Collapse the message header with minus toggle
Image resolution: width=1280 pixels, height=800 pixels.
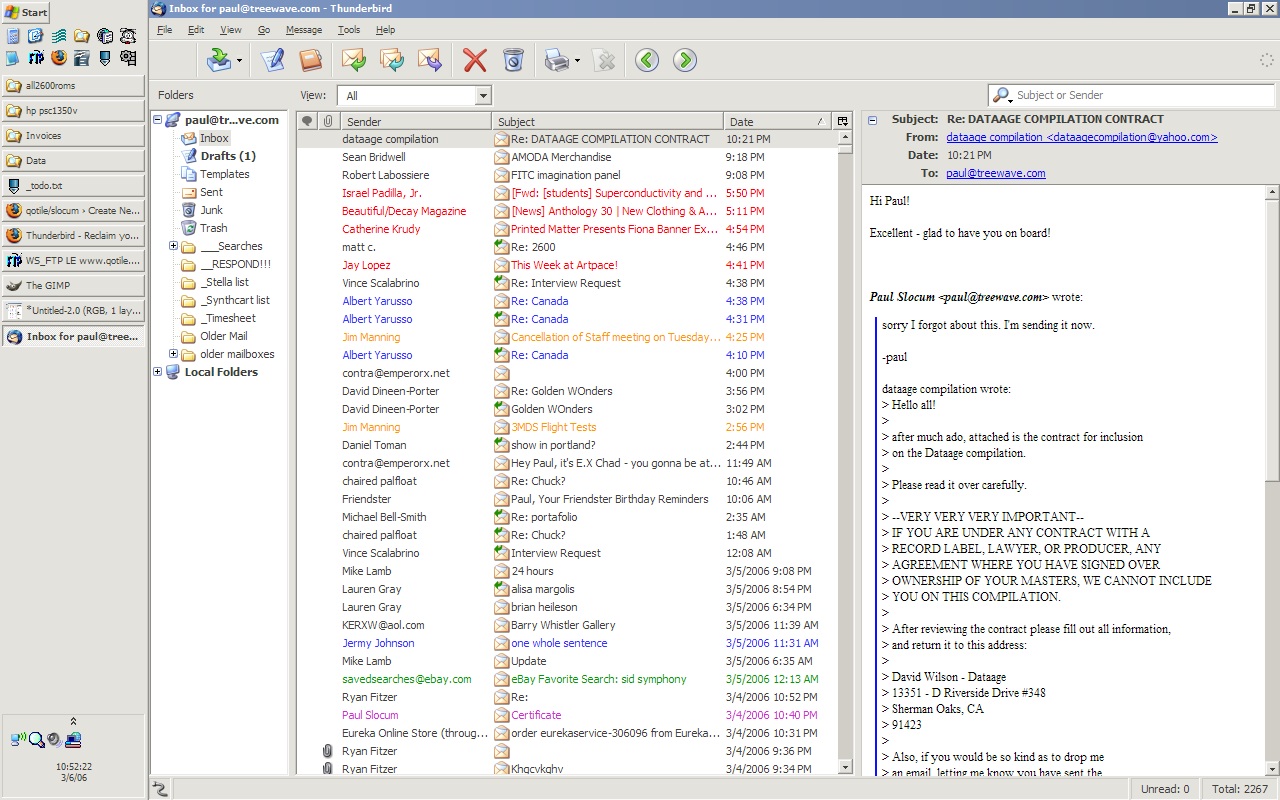point(872,120)
